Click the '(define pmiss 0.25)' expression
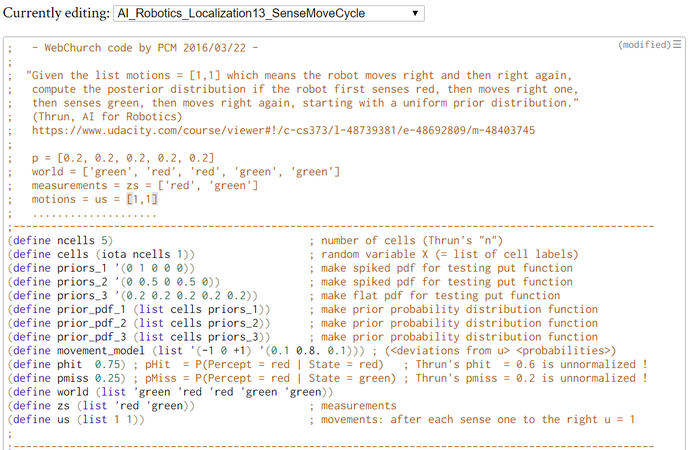The height and width of the screenshot is (450, 690). click(x=66, y=378)
